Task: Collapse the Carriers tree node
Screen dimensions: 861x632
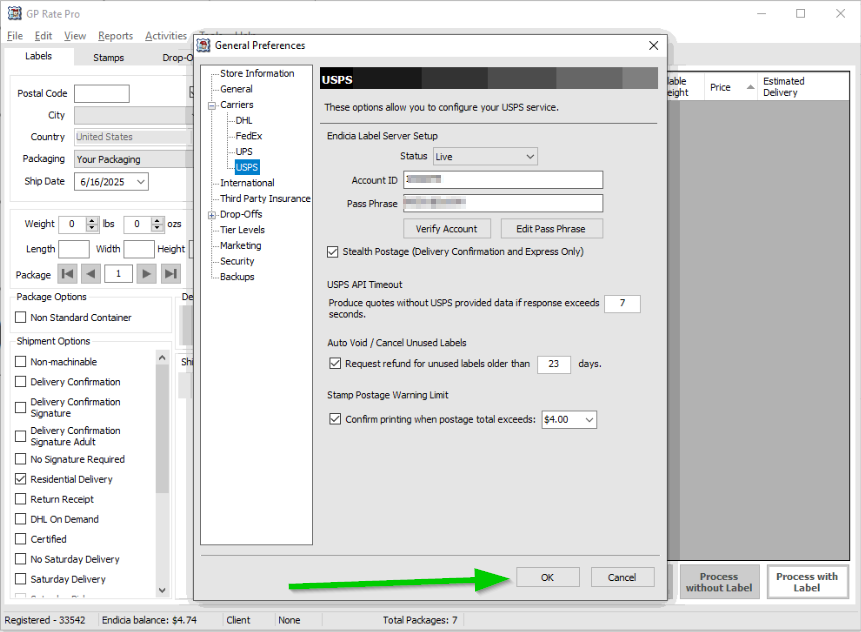Action: pos(212,105)
